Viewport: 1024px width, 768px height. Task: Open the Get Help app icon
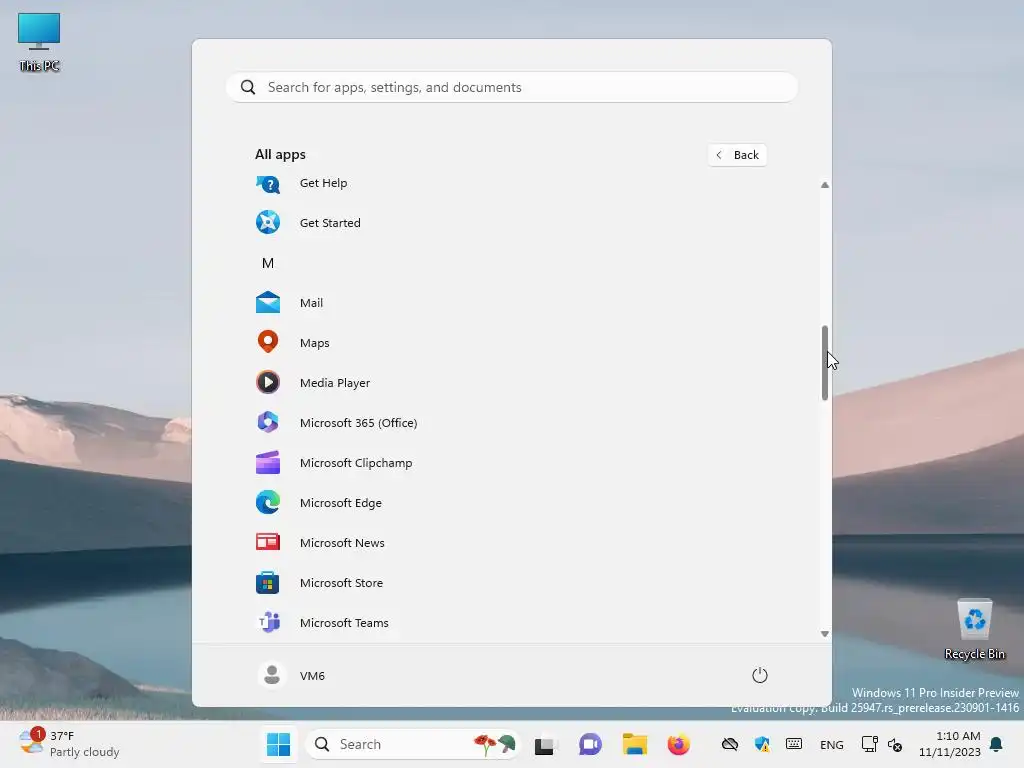coord(268,184)
